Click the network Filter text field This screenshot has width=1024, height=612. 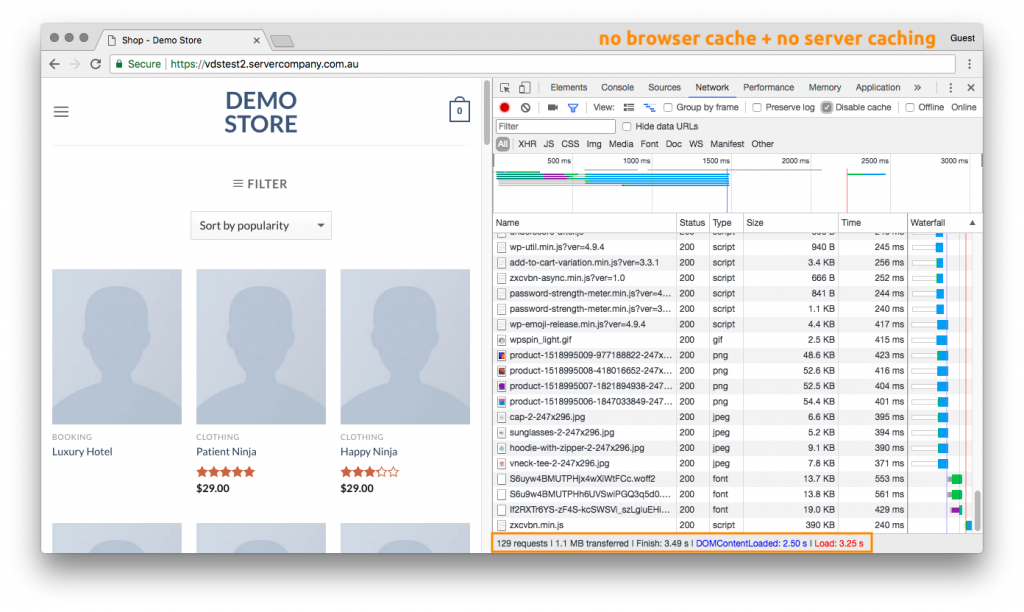pyautogui.click(x=556, y=126)
